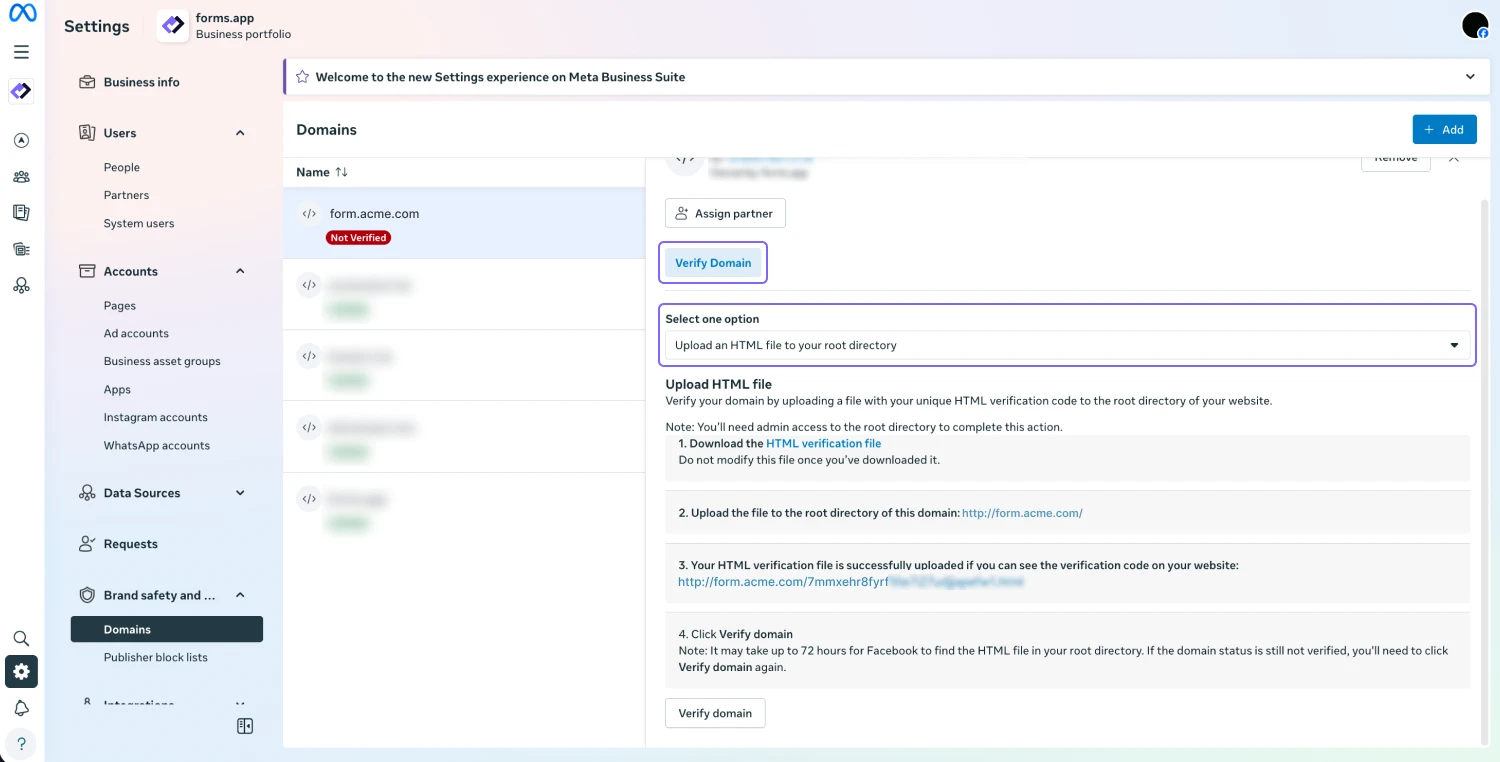Collapse the settings sidebar panel
Screen dimensions: 1500x762
(x=245, y=725)
